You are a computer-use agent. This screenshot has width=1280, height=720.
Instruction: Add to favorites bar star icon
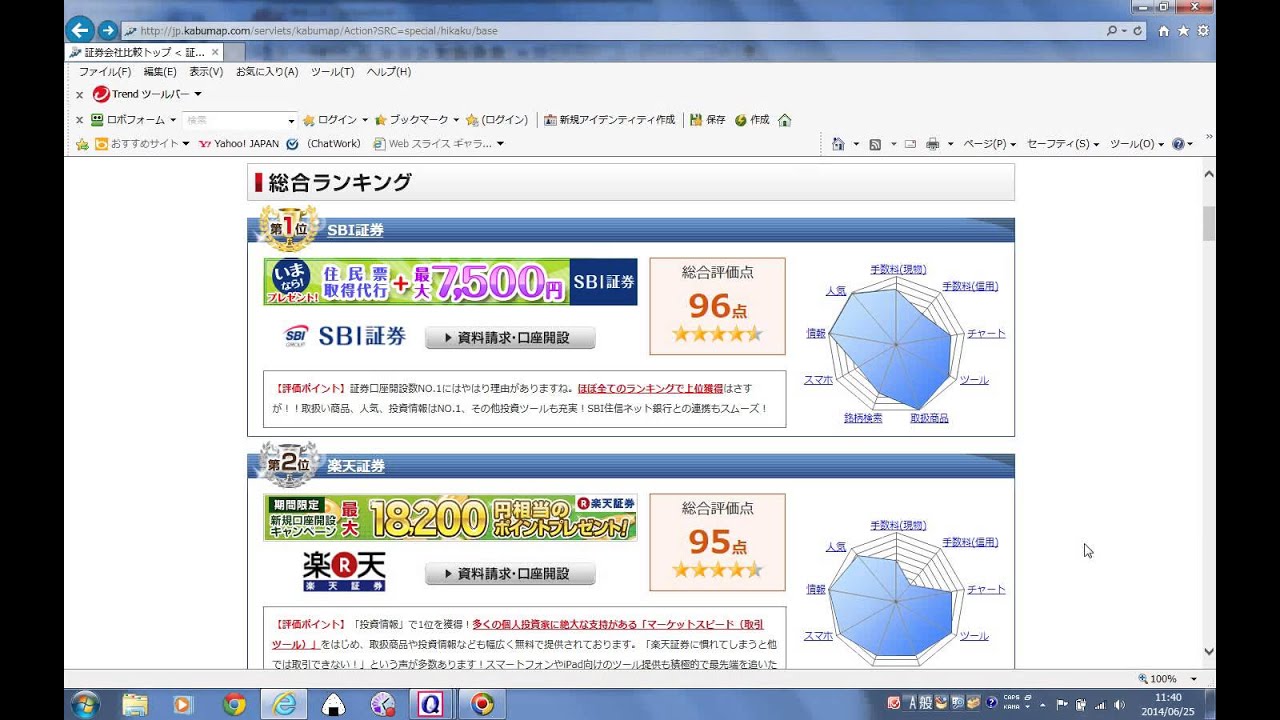coord(83,144)
